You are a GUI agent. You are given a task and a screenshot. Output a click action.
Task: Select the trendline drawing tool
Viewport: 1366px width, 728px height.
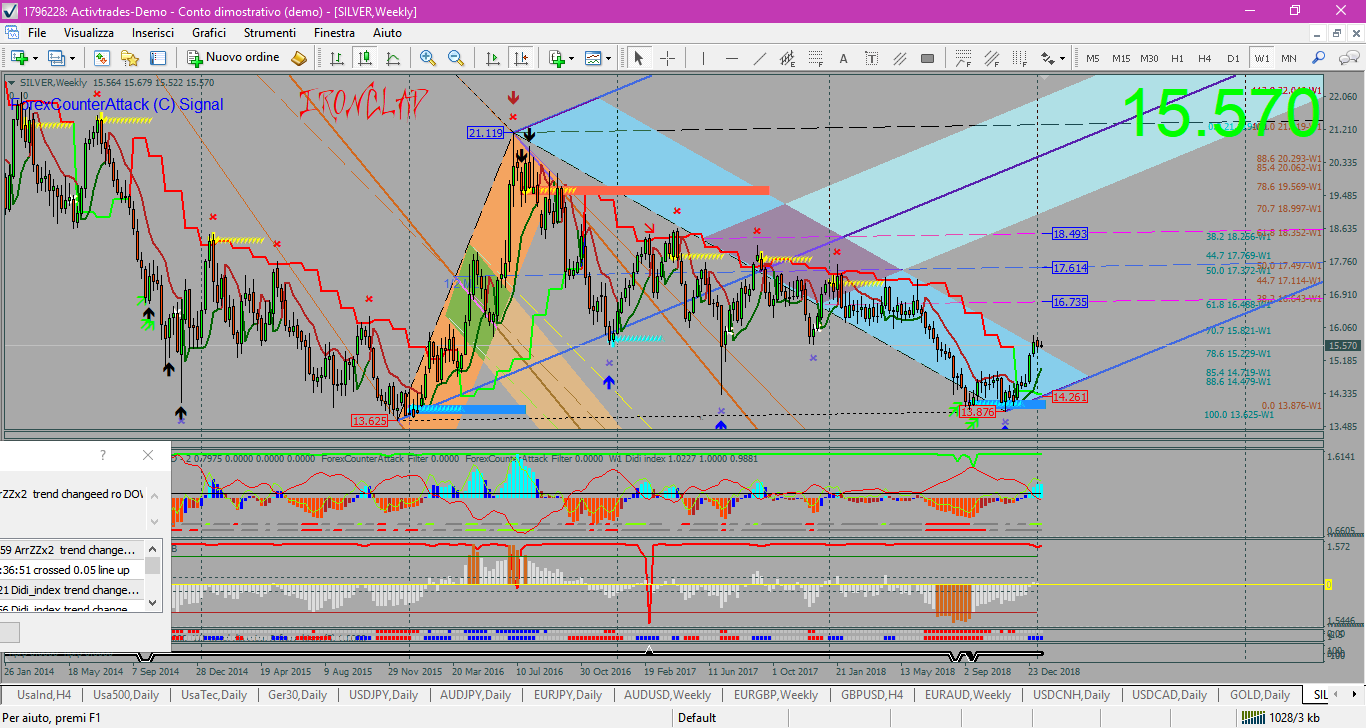pyautogui.click(x=760, y=58)
